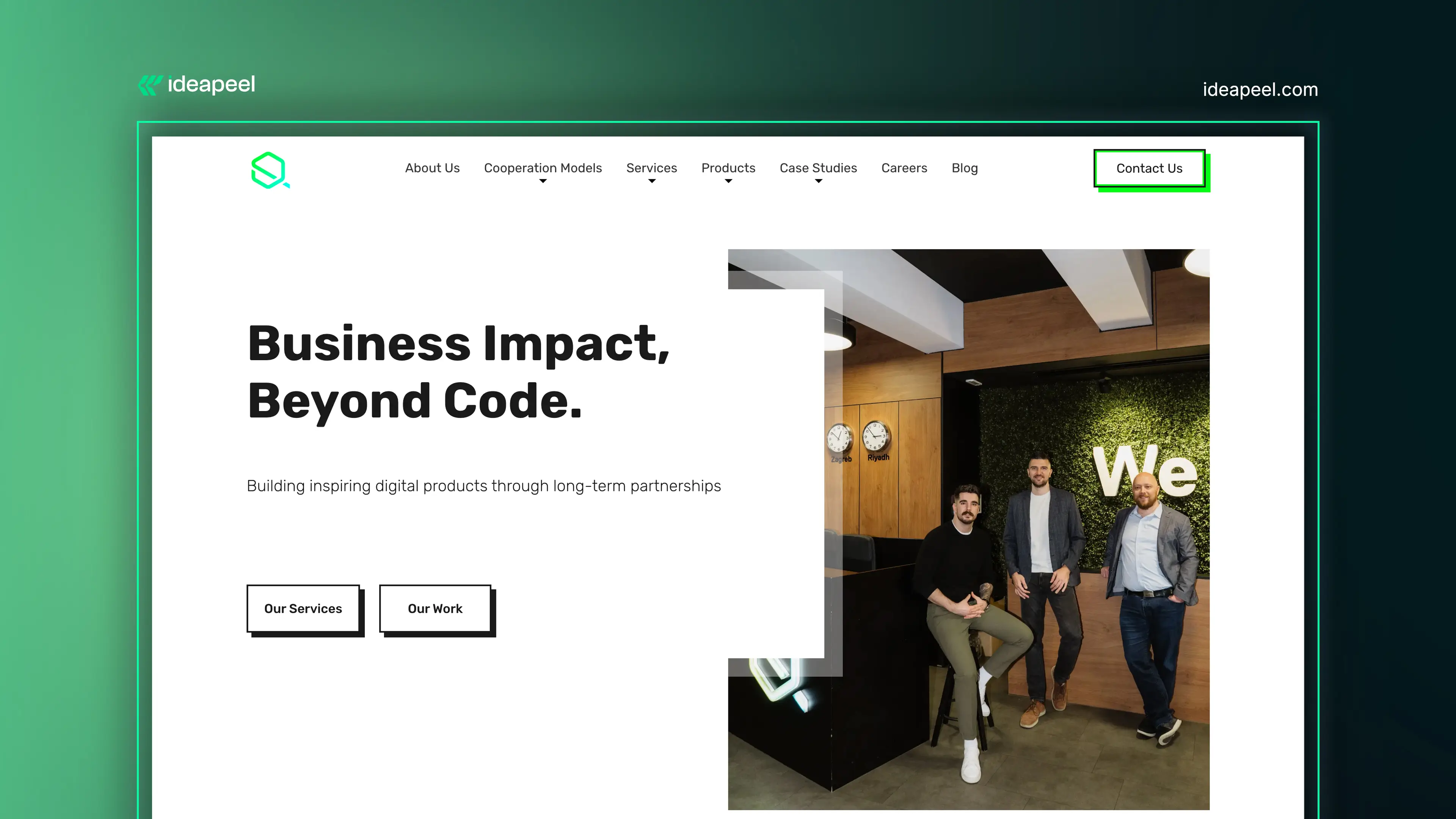
Task: Open the Services menu item
Action: point(651,168)
